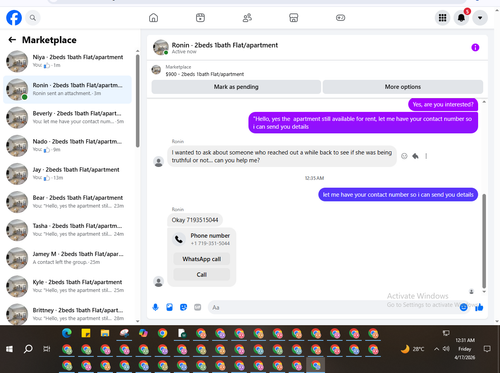The height and width of the screenshot is (373, 500).
Task: Open Facebook home via the logo
Action: [14, 18]
